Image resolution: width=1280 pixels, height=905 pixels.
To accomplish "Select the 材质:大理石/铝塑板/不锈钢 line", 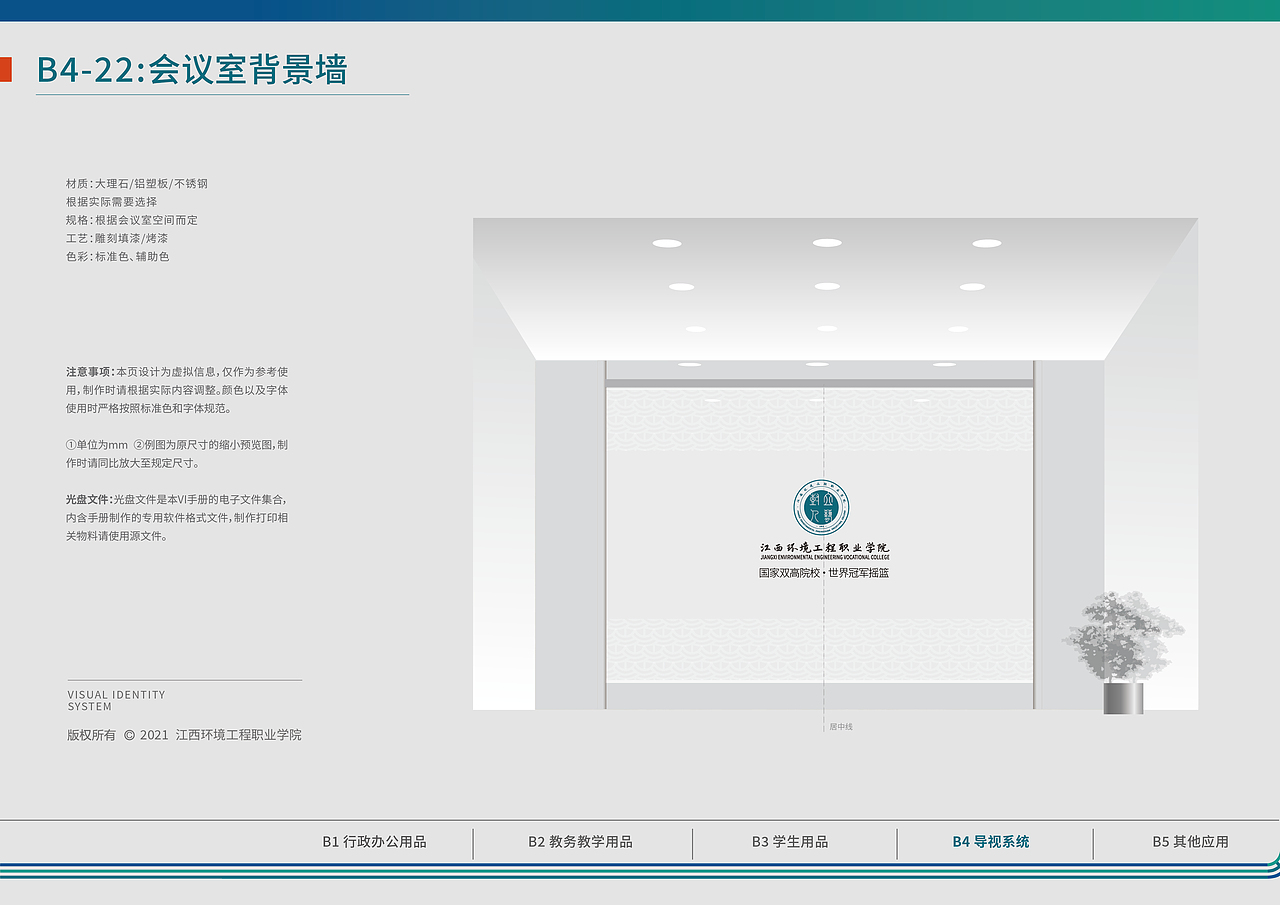I will 137,184.
